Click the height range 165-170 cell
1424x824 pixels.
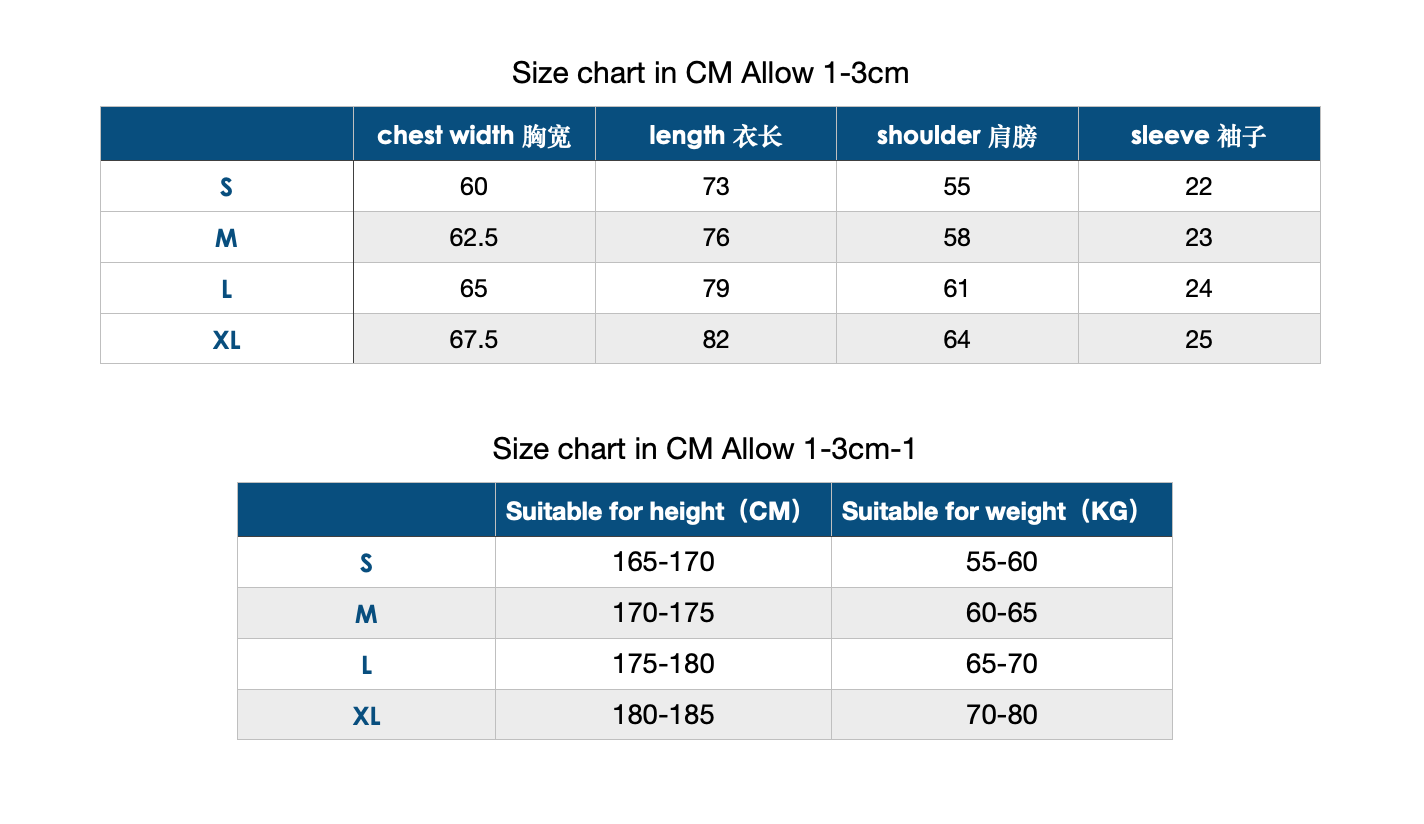[x=663, y=562]
